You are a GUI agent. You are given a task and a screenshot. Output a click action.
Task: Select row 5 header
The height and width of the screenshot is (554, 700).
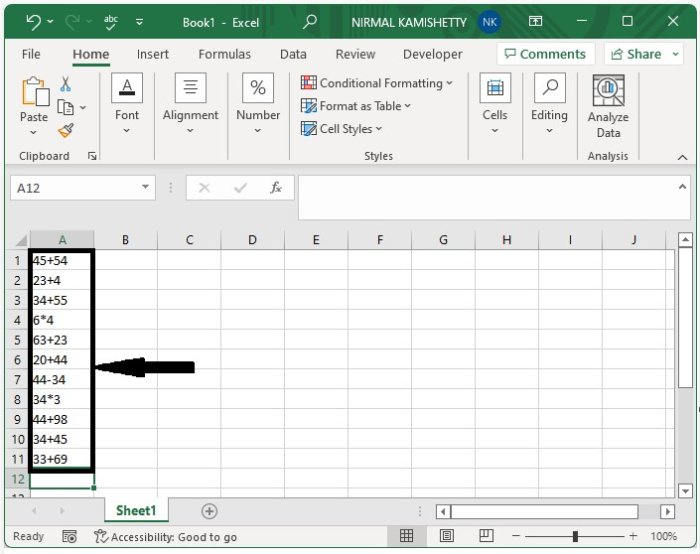click(x=17, y=340)
